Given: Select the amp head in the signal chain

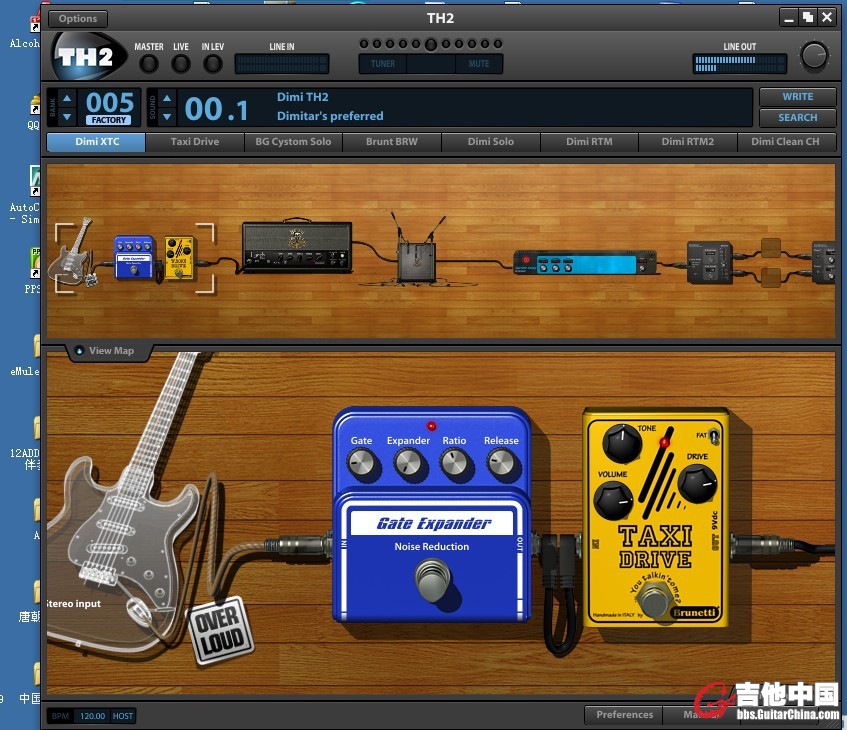Looking at the screenshot, I should (297, 247).
